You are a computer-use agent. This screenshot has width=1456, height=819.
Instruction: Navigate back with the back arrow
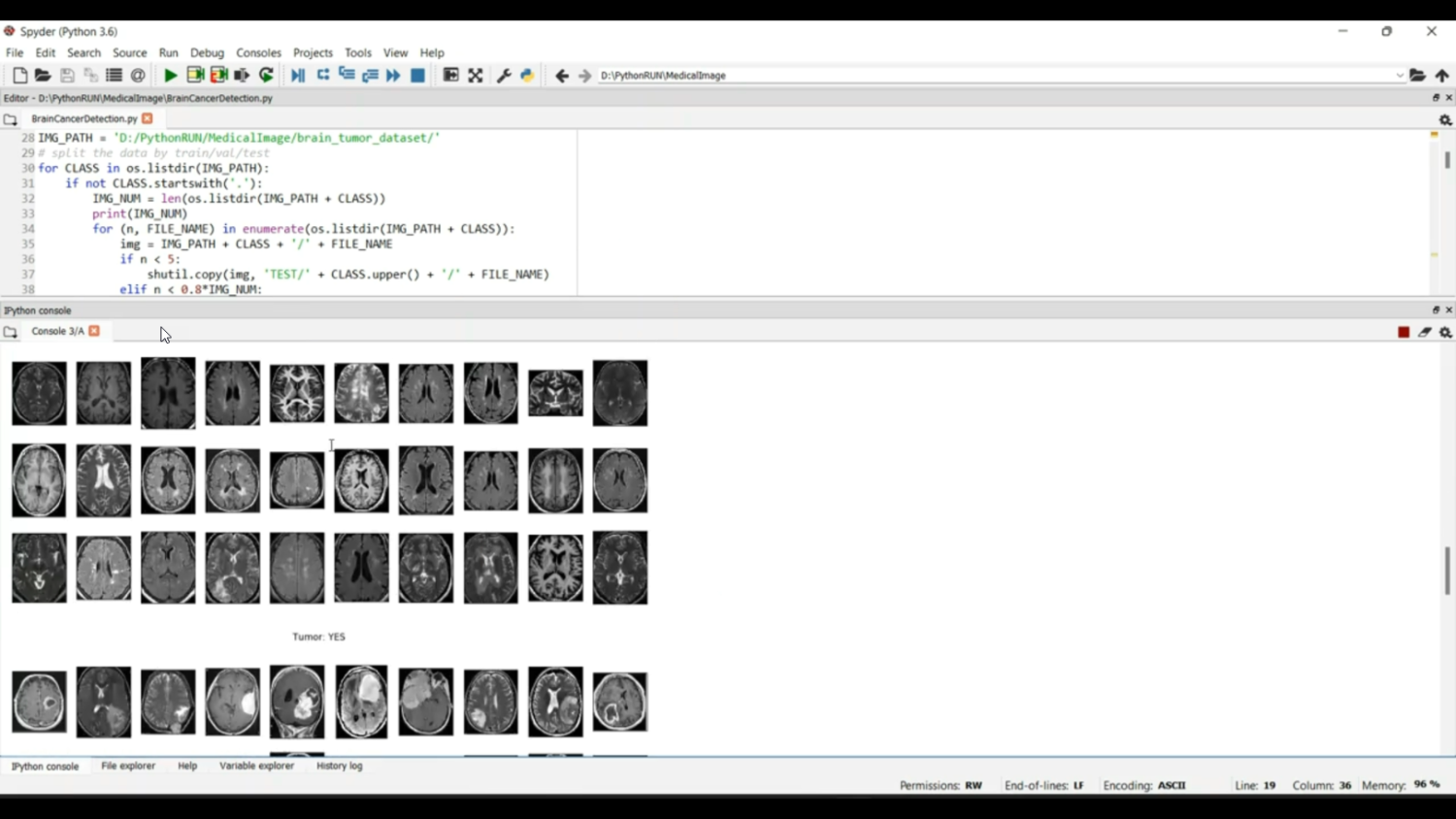pyautogui.click(x=561, y=75)
